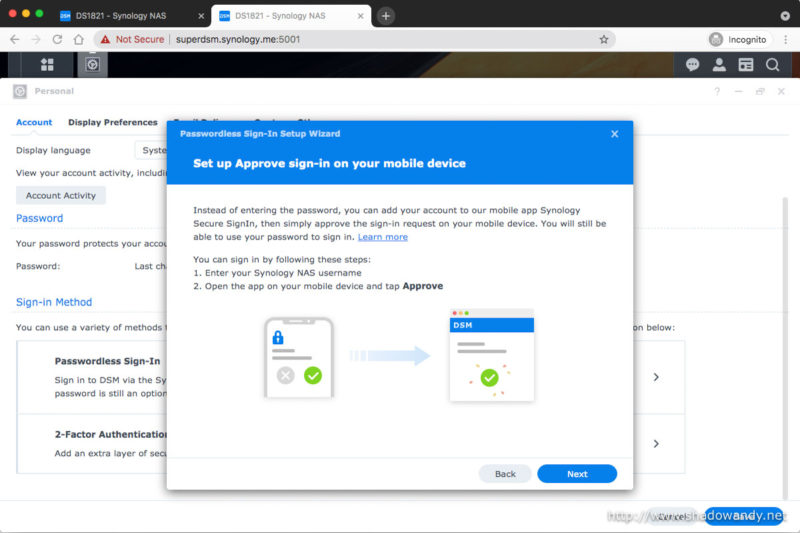
Task: Click the Account Activity button
Action: click(61, 196)
